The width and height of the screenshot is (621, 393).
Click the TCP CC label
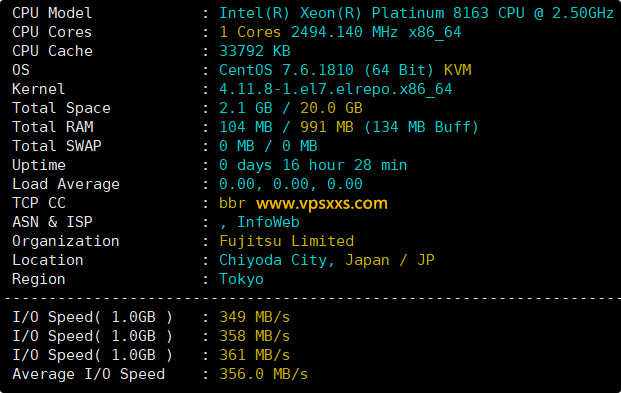(x=39, y=203)
